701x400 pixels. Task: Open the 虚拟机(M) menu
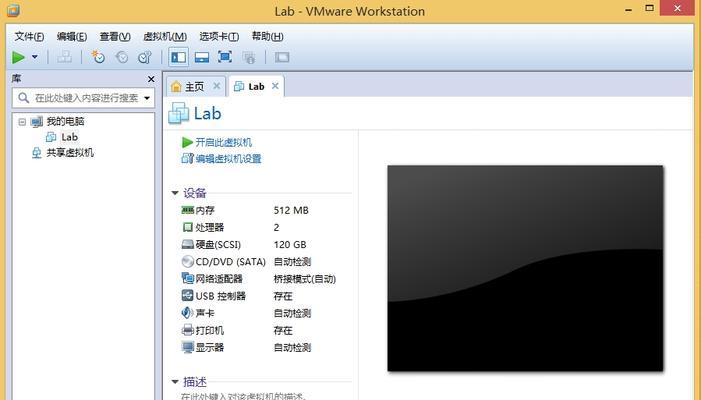[x=165, y=37]
